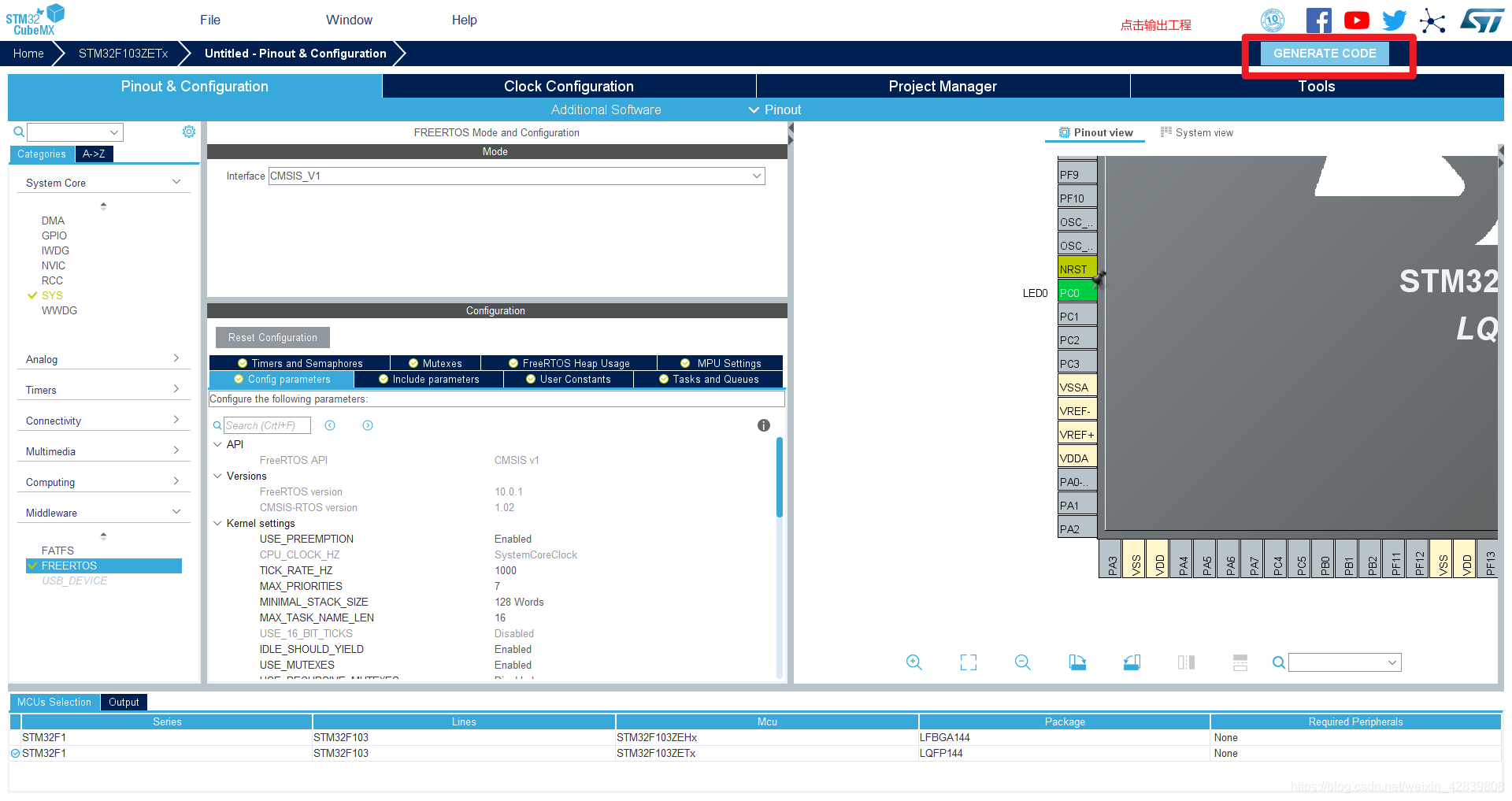
Task: Open the File menu
Action: (x=210, y=20)
